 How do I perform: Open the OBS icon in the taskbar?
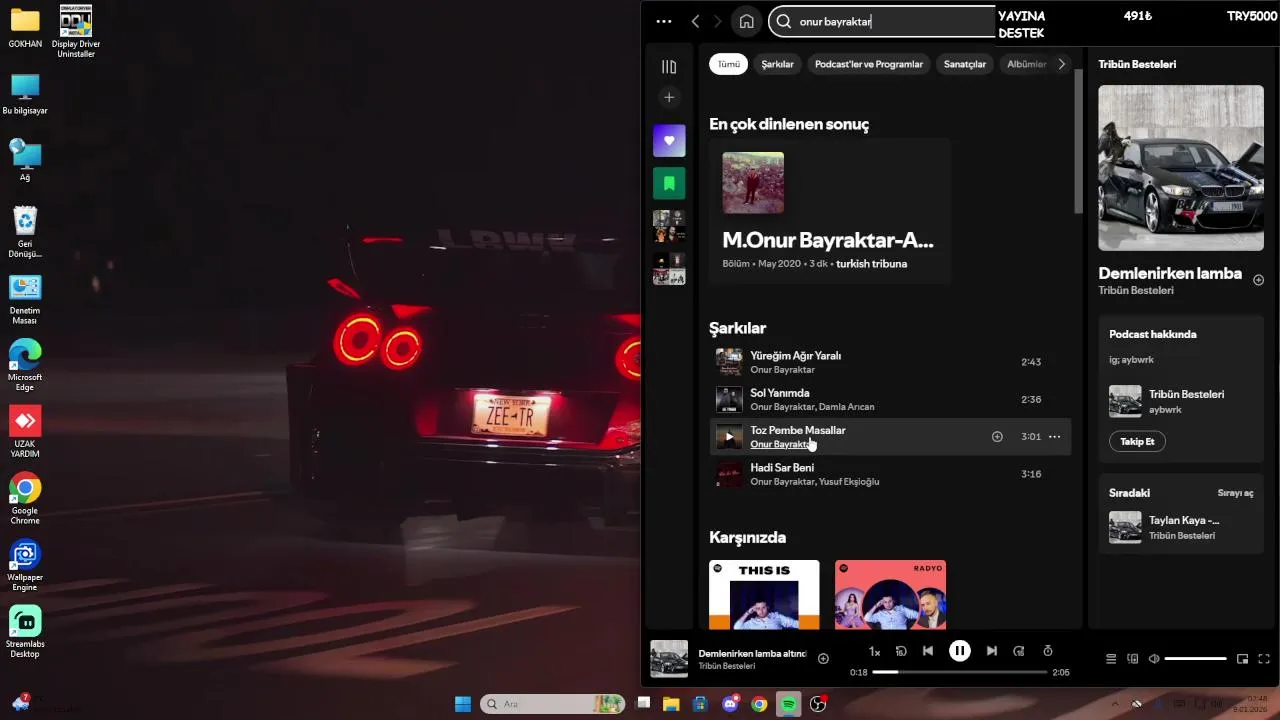818,704
